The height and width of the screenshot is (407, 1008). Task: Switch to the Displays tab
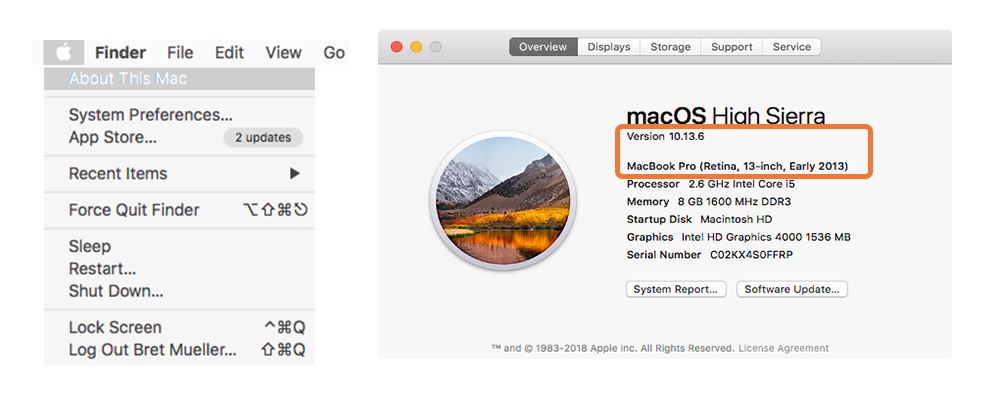[x=609, y=47]
